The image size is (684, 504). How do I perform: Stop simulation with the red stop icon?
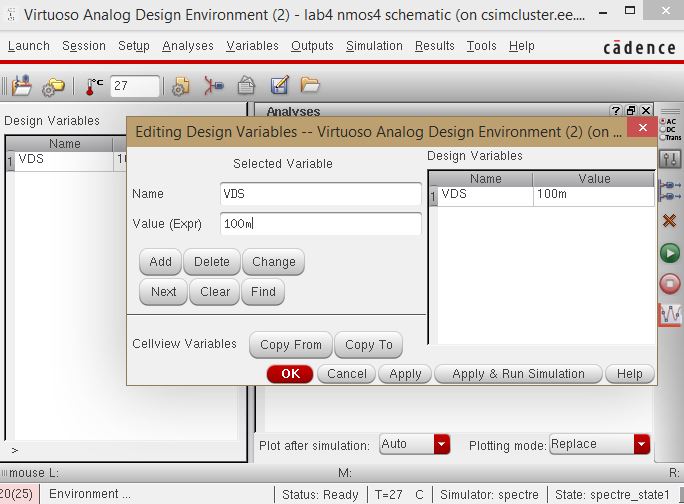tap(670, 284)
